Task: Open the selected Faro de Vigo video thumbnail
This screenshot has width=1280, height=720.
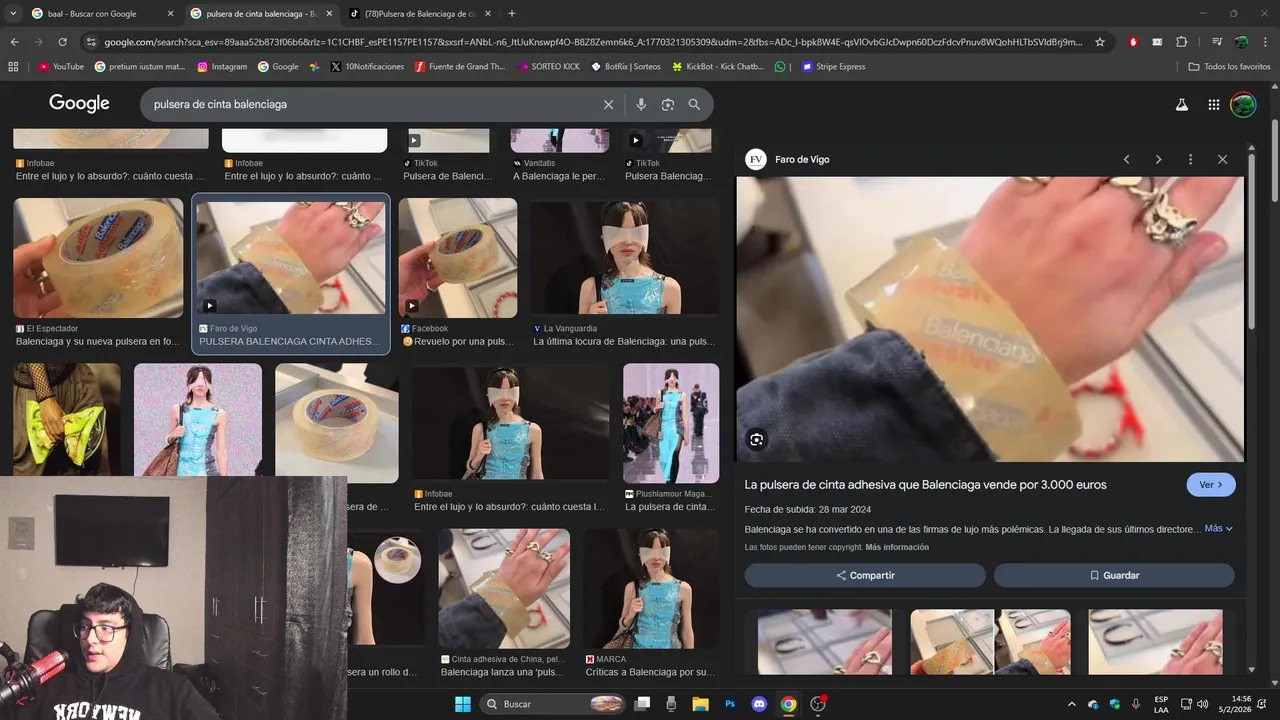Action: pos(290,258)
